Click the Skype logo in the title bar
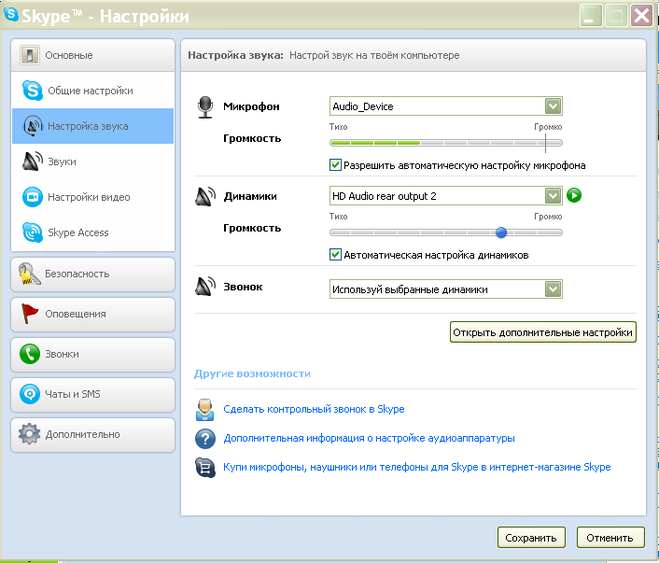659x563 pixels. pos(11,14)
